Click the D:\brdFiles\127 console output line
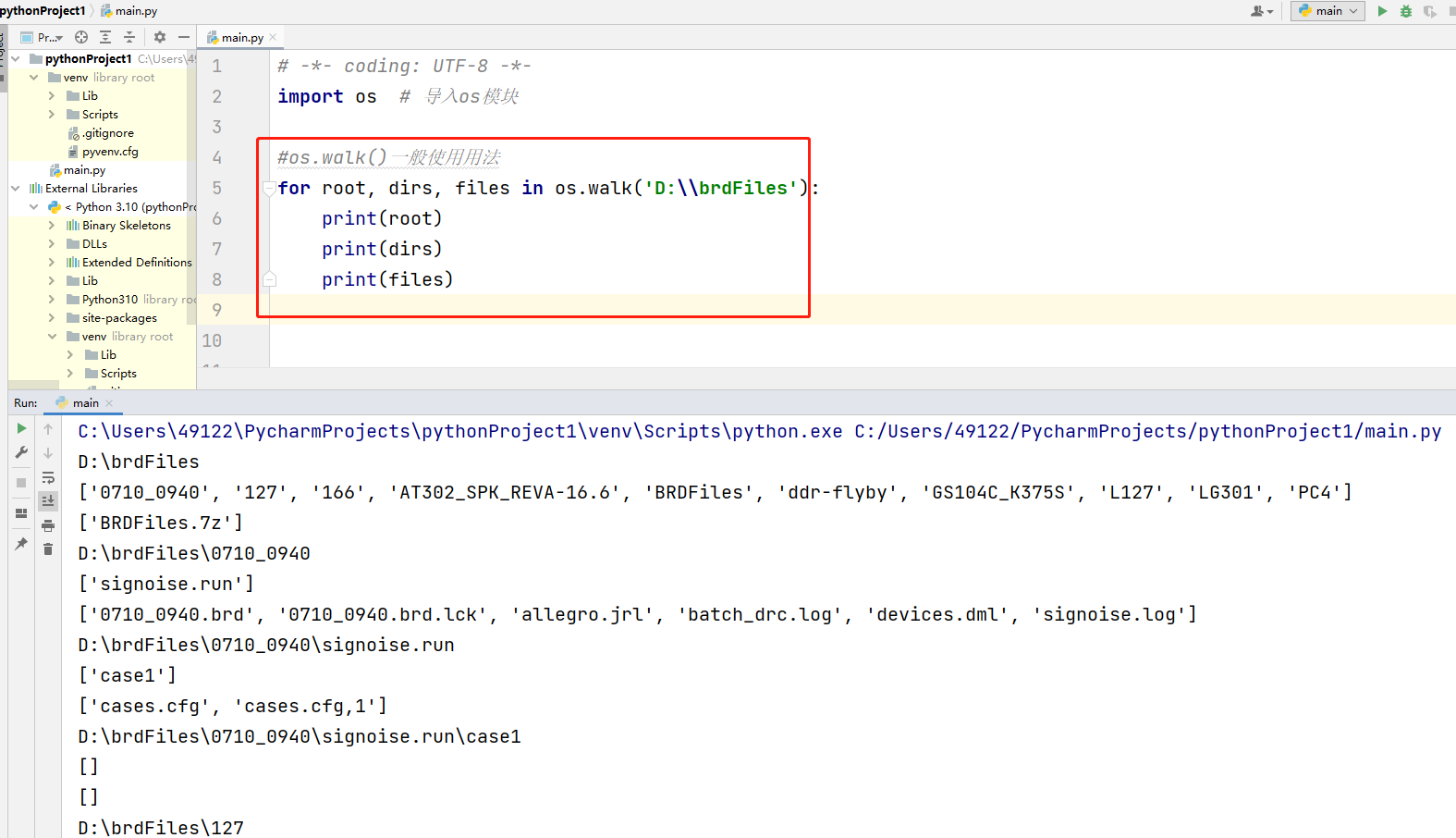Image resolution: width=1456 pixels, height=838 pixels. point(161,828)
